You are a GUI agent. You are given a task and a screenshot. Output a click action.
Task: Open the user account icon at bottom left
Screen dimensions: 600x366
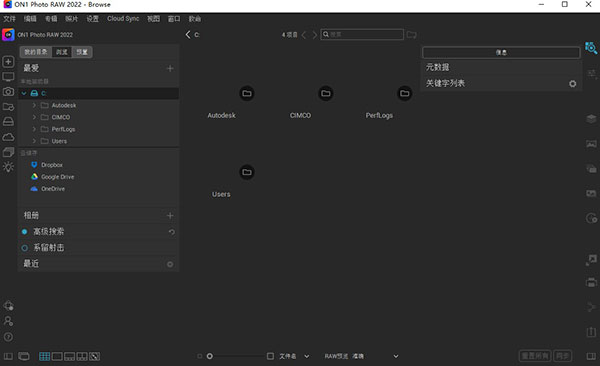tap(8, 321)
